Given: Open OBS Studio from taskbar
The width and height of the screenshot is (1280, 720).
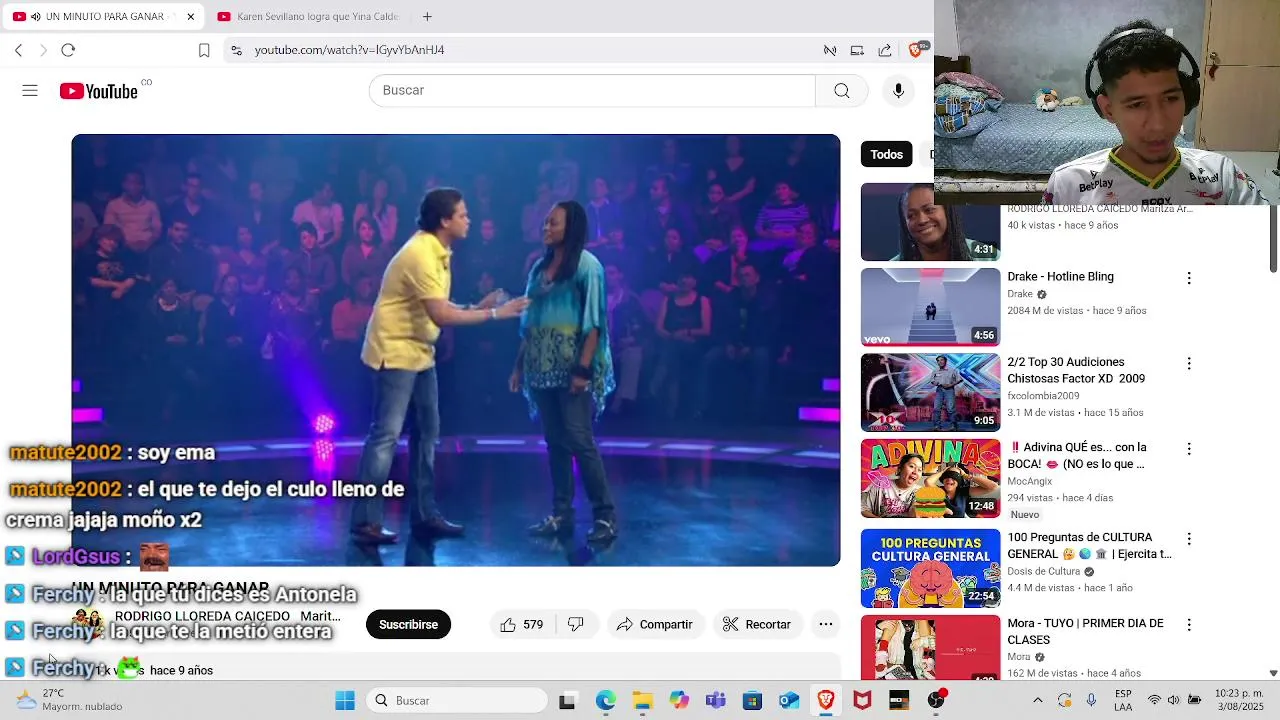Looking at the screenshot, I should point(936,701).
